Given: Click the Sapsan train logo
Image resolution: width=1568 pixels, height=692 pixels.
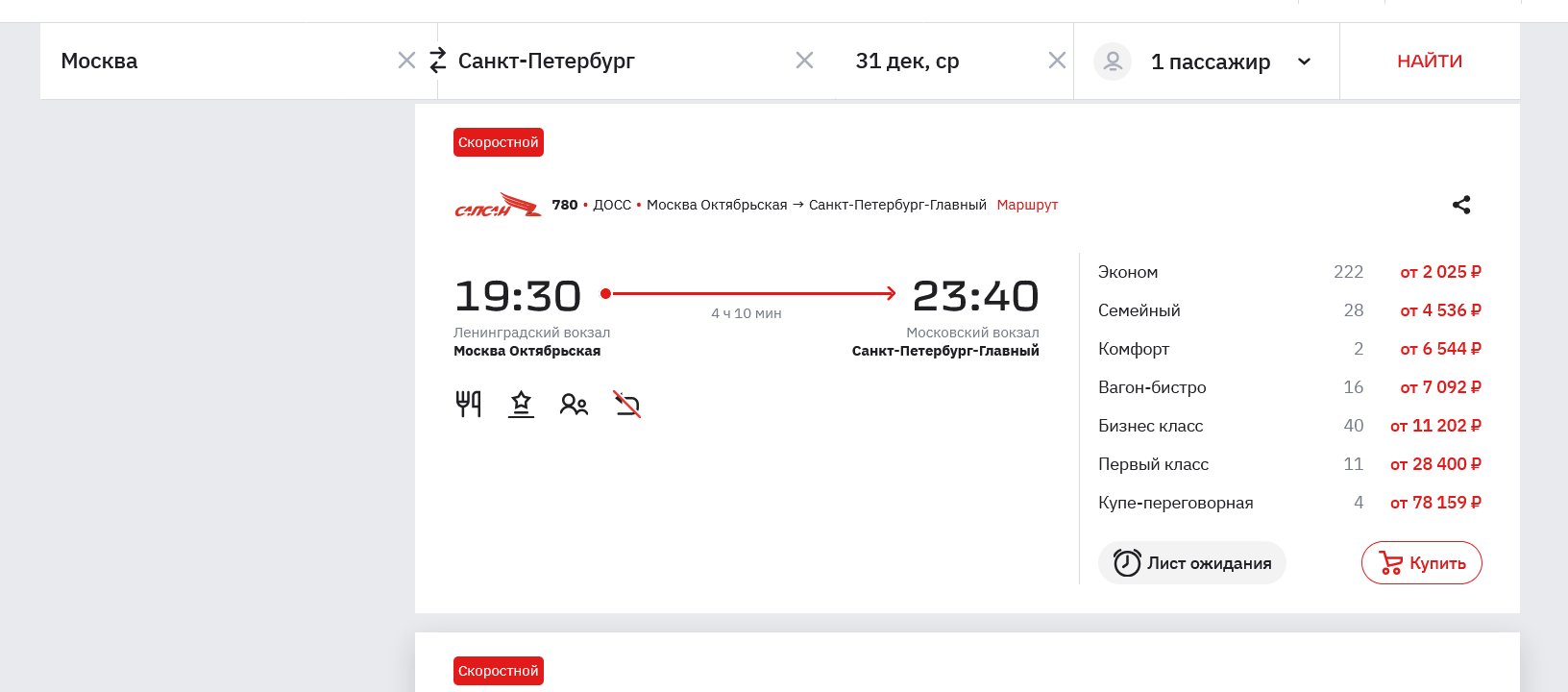Looking at the screenshot, I should 498,206.
